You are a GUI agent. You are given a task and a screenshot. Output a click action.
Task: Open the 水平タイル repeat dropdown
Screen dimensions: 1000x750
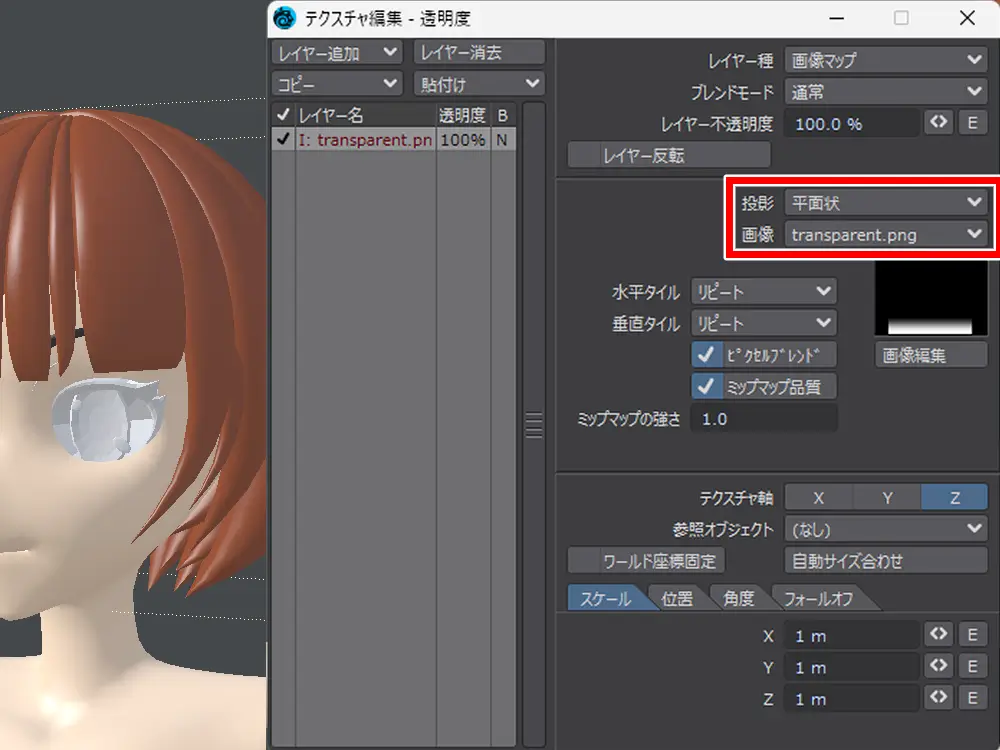[764, 292]
